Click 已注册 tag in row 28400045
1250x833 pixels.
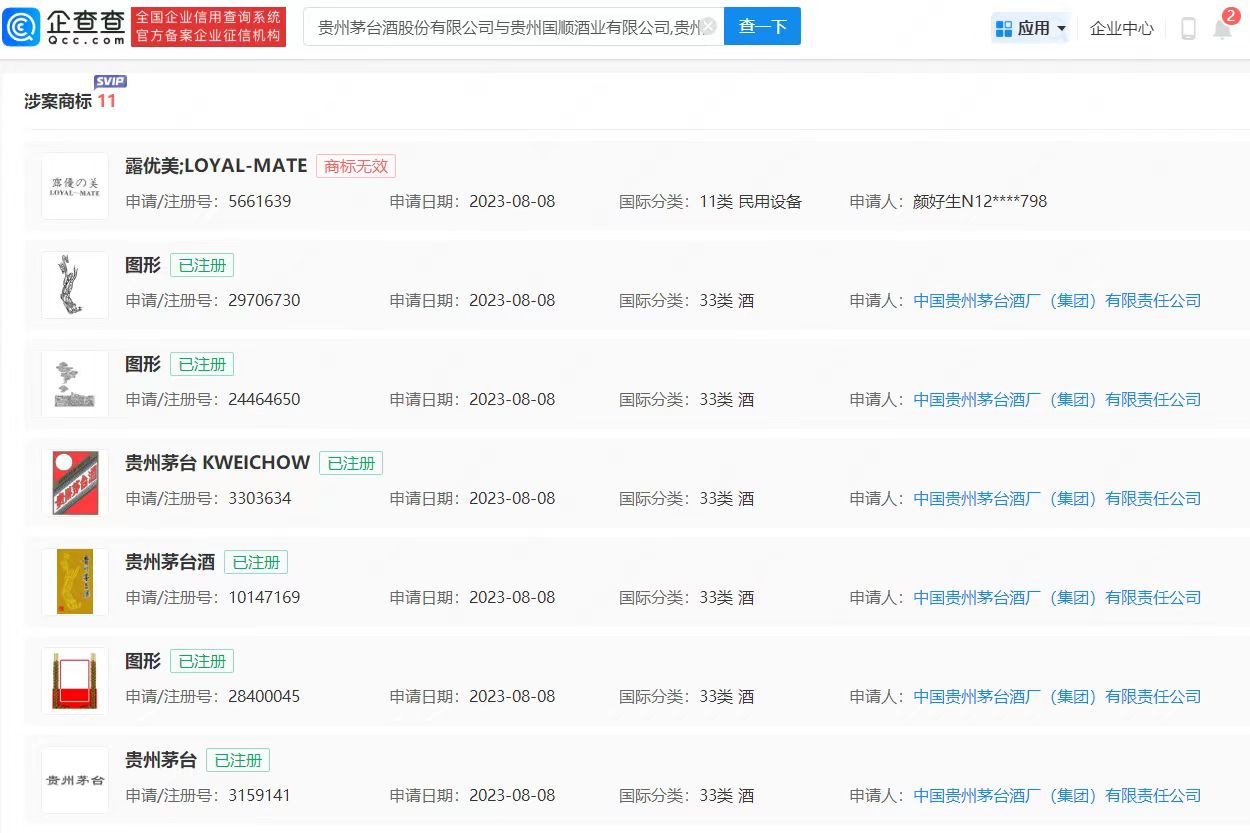click(x=202, y=661)
